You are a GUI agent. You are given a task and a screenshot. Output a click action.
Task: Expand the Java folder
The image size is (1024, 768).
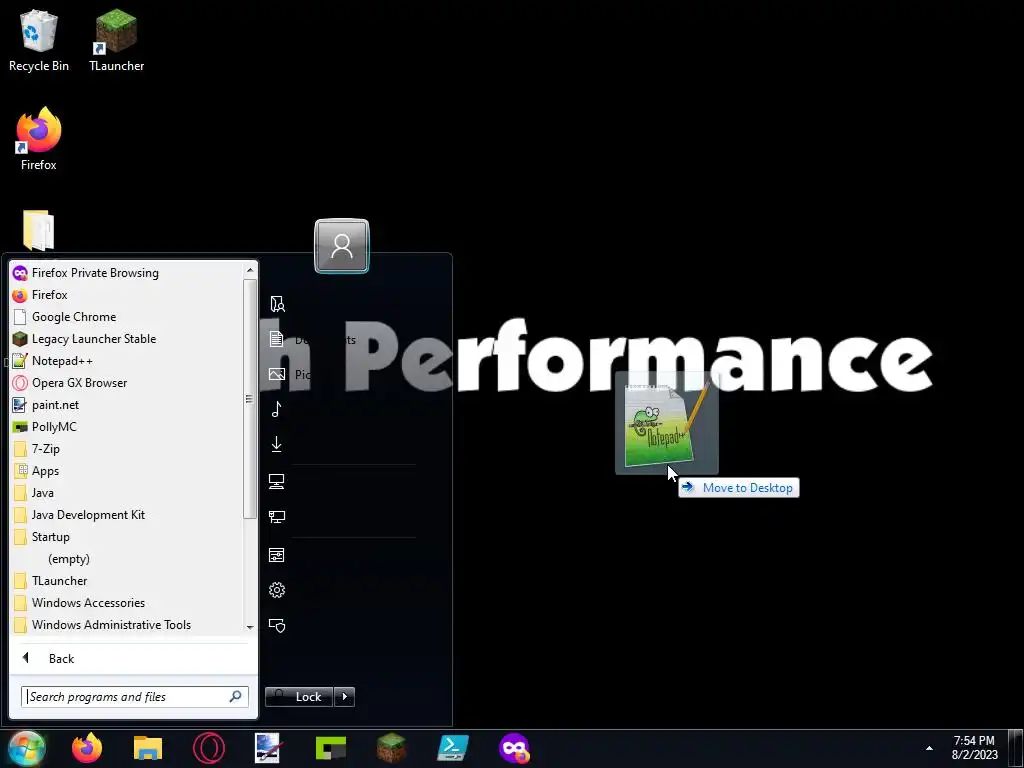pyautogui.click(x=127, y=493)
